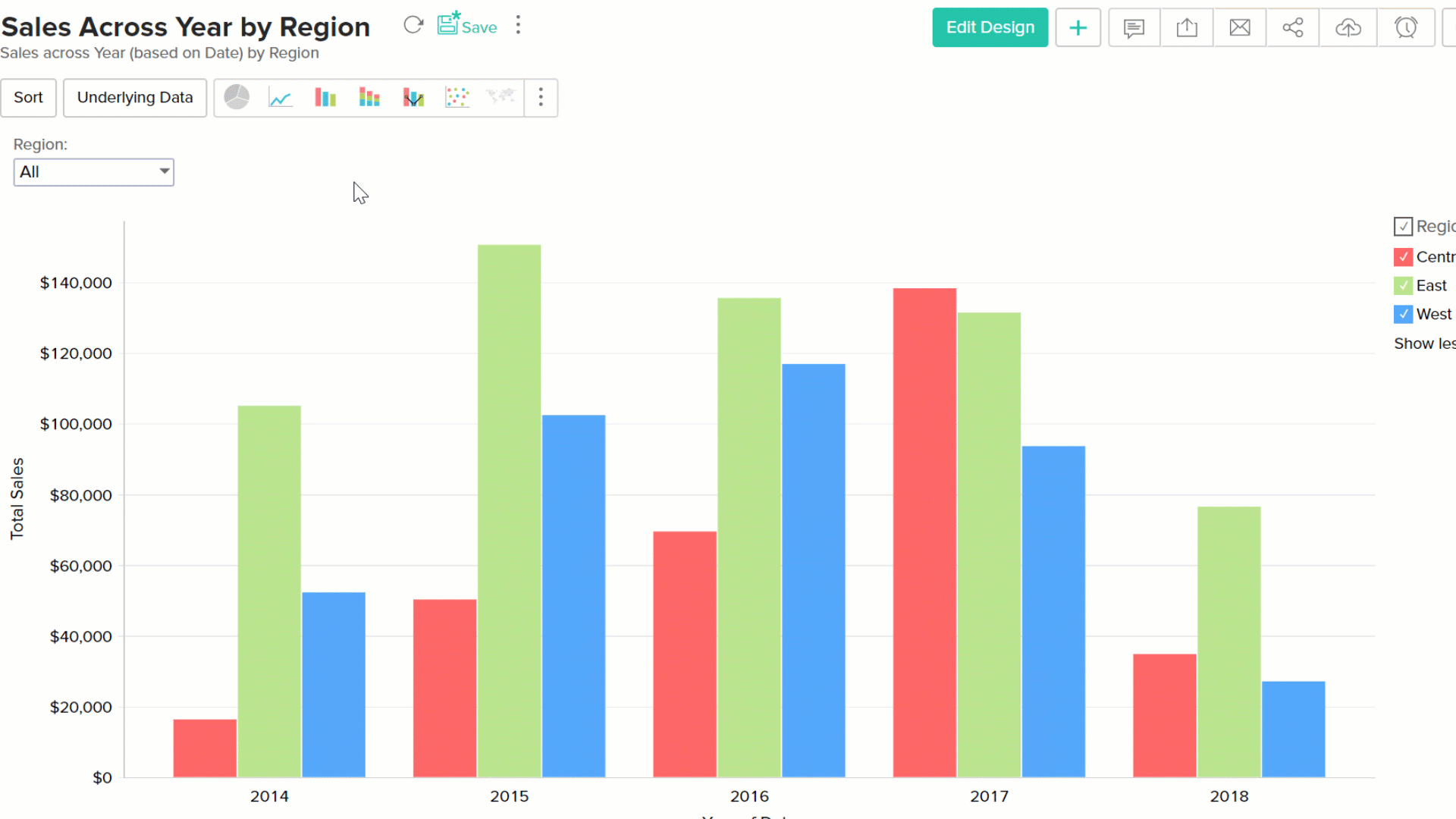Click the refresh icon beside the title

pos(413,25)
